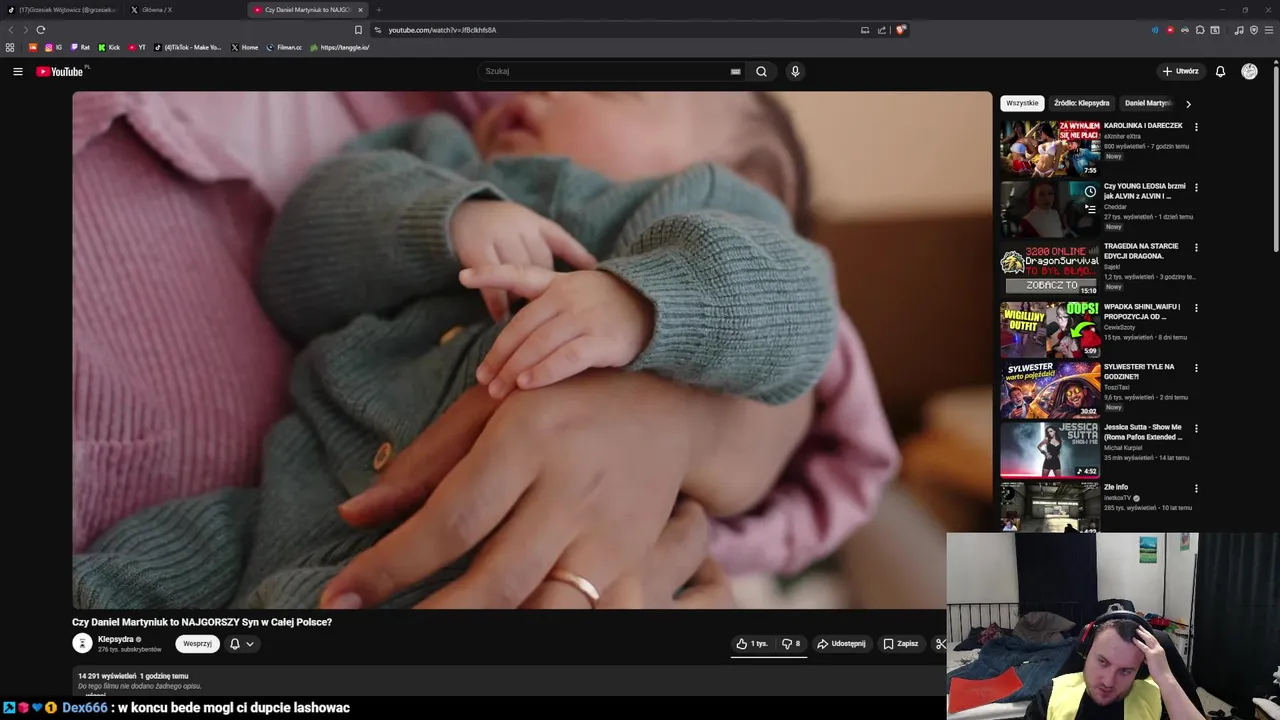Open the Klepsydra channel name
This screenshot has width=1280, height=720.
[x=115, y=639]
